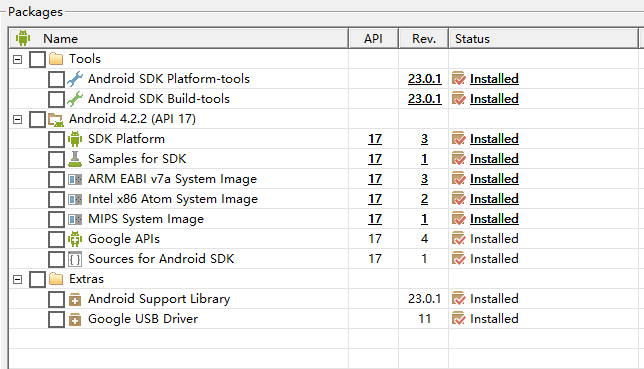This screenshot has width=644, height=369.
Task: Sort by the Status column header
Action: (543, 38)
